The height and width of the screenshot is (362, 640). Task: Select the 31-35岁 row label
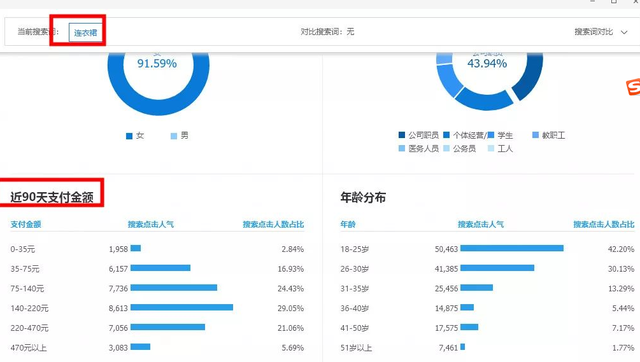[x=355, y=289]
